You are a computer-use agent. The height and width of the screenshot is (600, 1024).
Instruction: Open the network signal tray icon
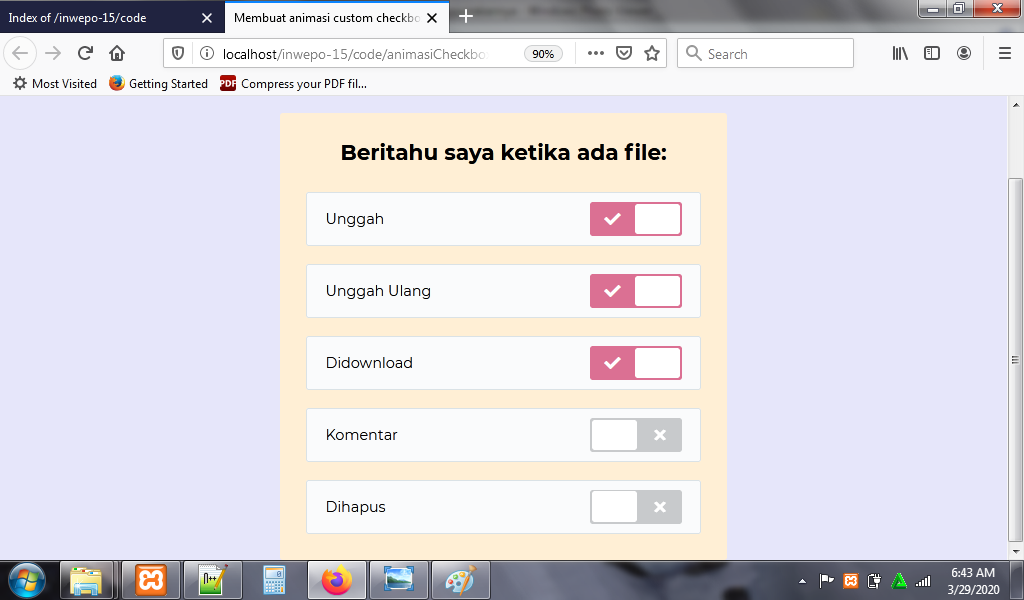[923, 580]
